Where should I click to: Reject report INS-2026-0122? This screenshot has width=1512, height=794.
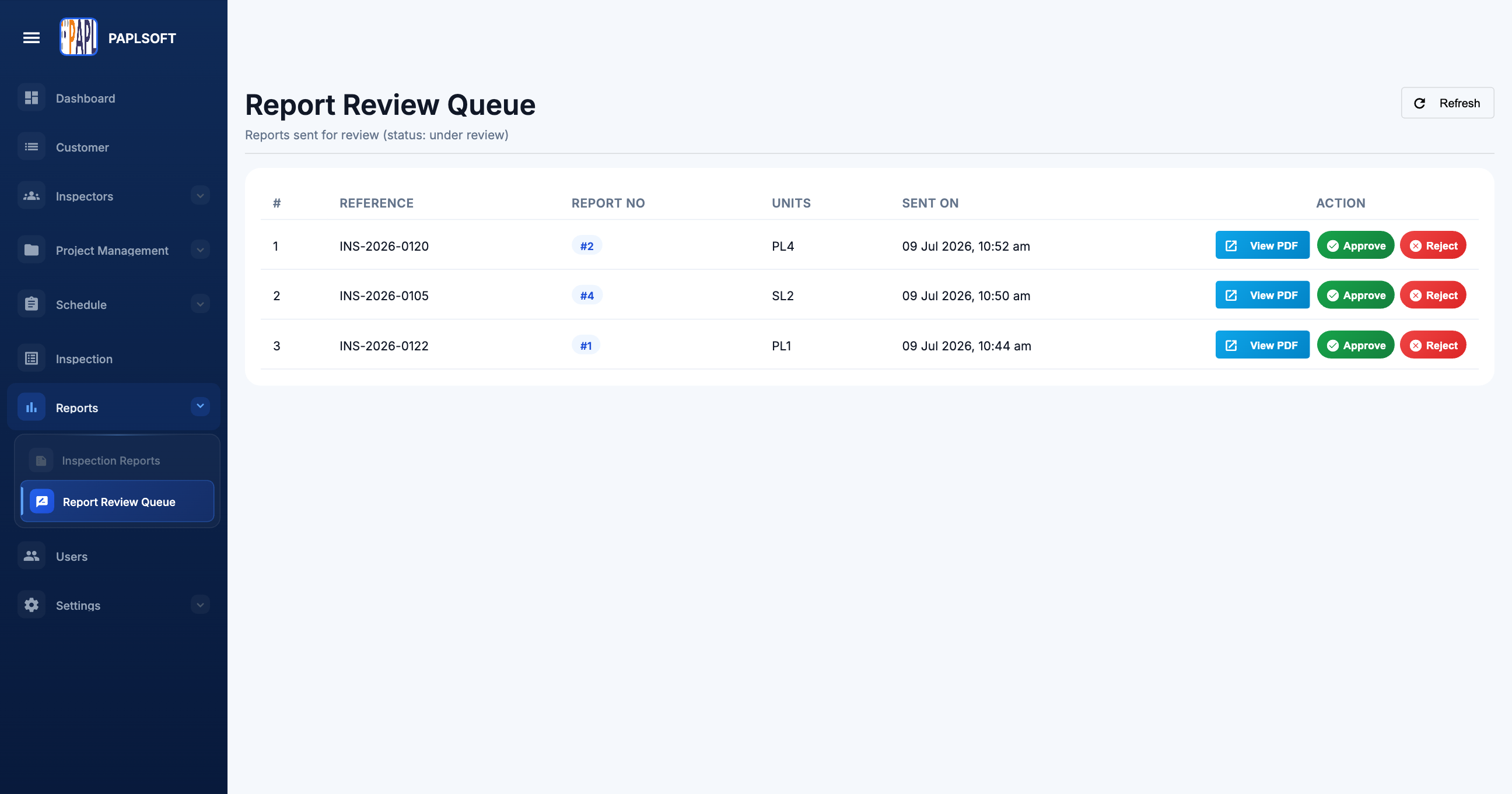(1433, 345)
